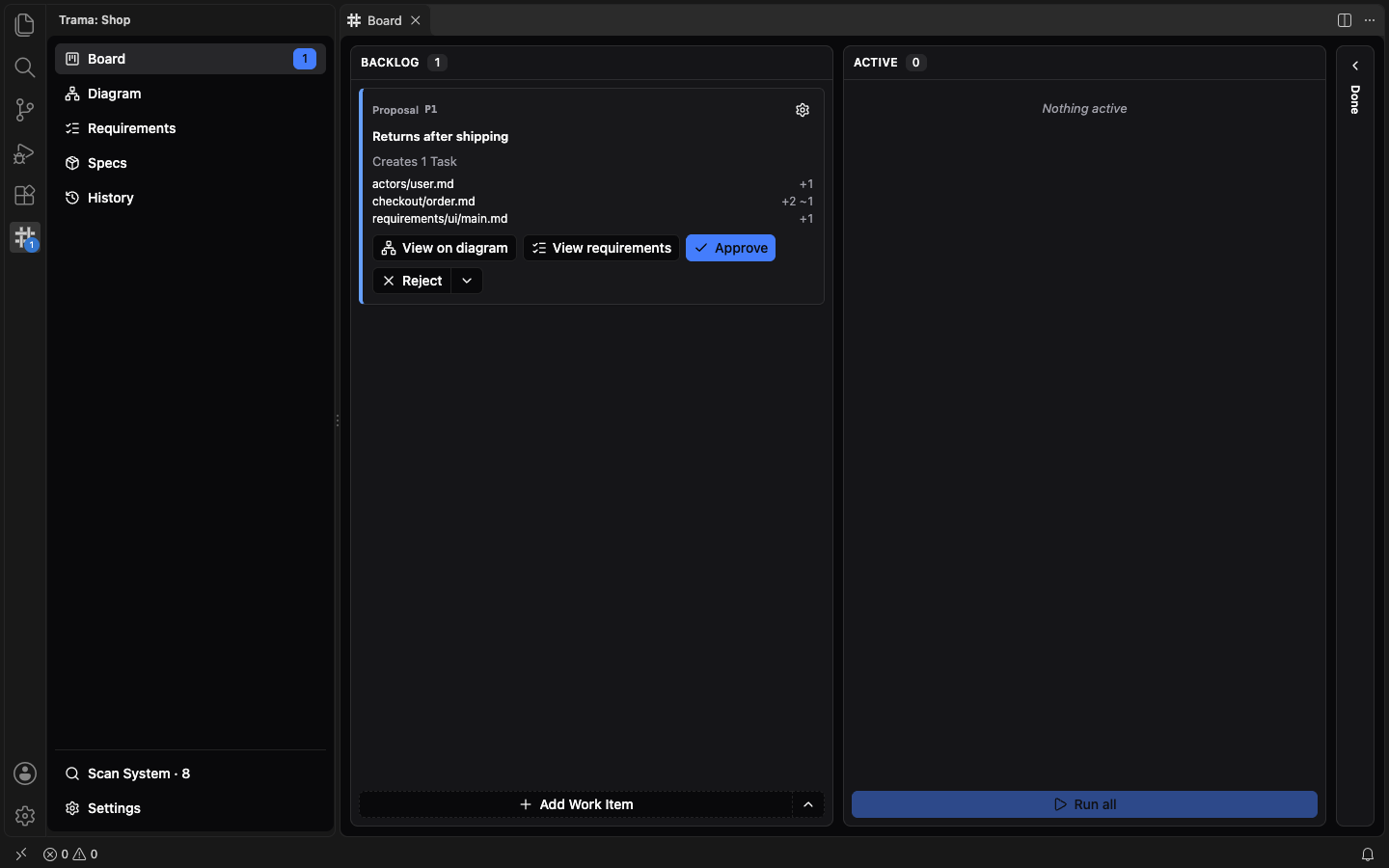Open Specs in the sidebar
This screenshot has width=1389, height=868.
click(191, 163)
